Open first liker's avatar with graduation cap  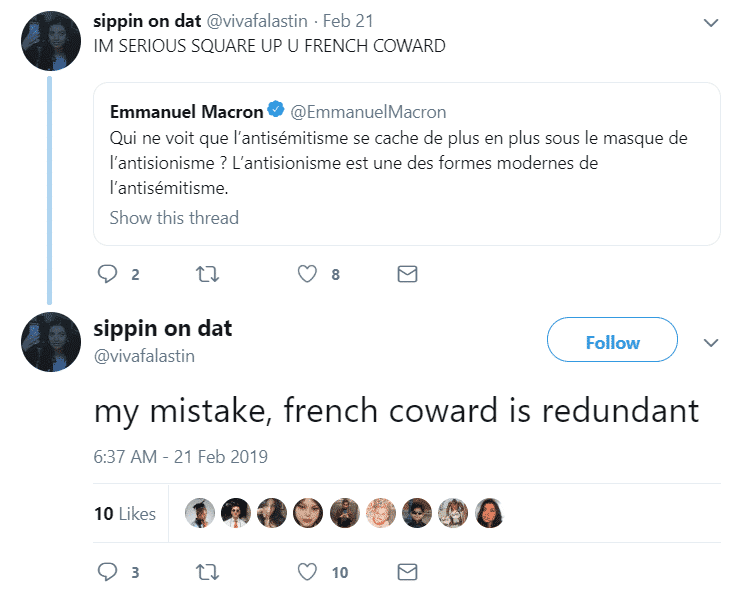click(x=200, y=513)
